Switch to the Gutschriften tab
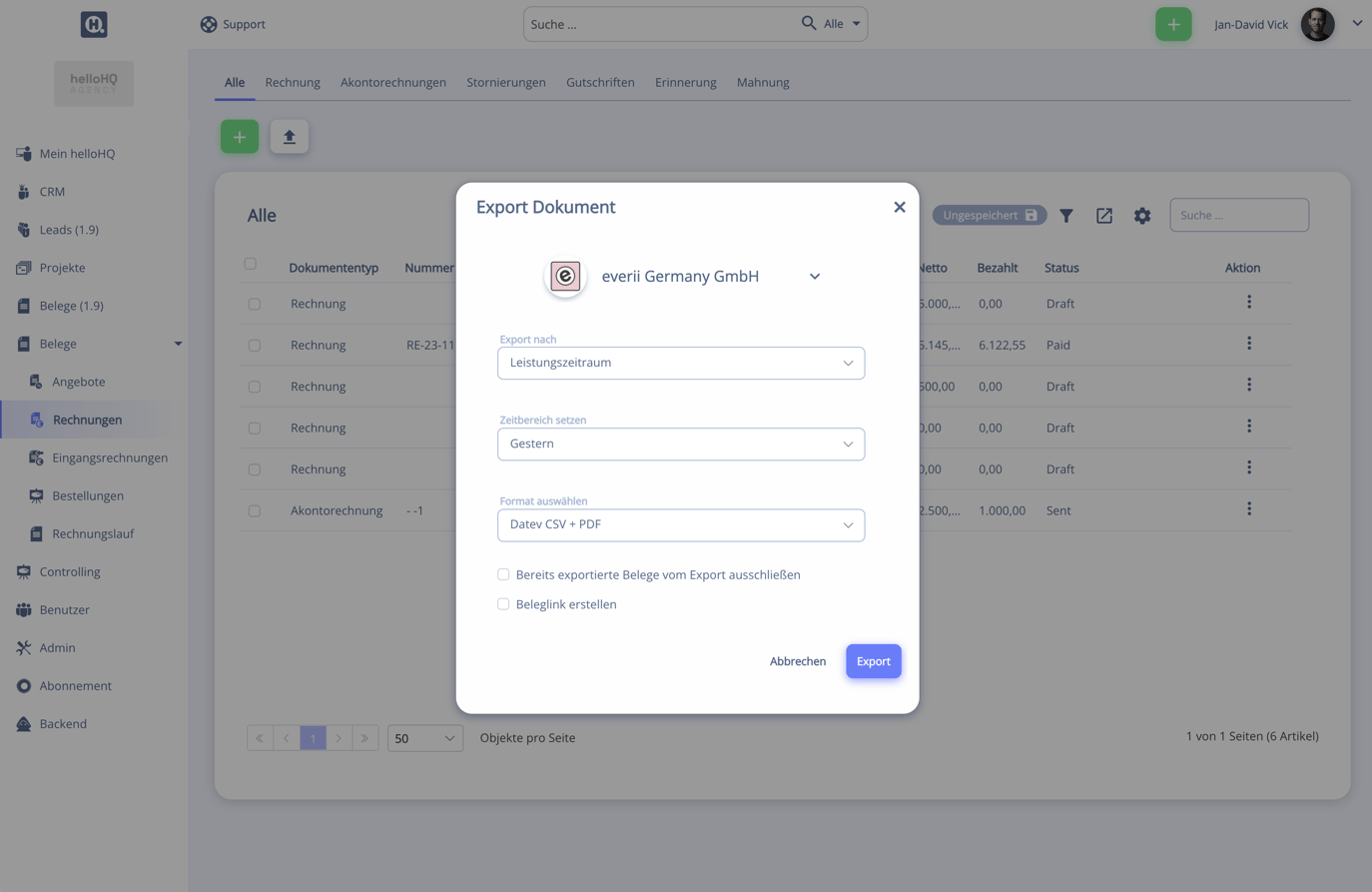The height and width of the screenshot is (892, 1372). [x=600, y=82]
